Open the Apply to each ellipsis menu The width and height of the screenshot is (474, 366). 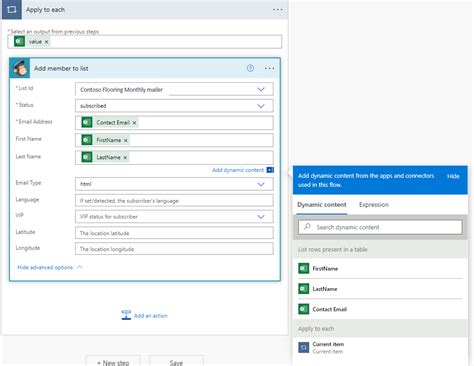(x=277, y=9)
